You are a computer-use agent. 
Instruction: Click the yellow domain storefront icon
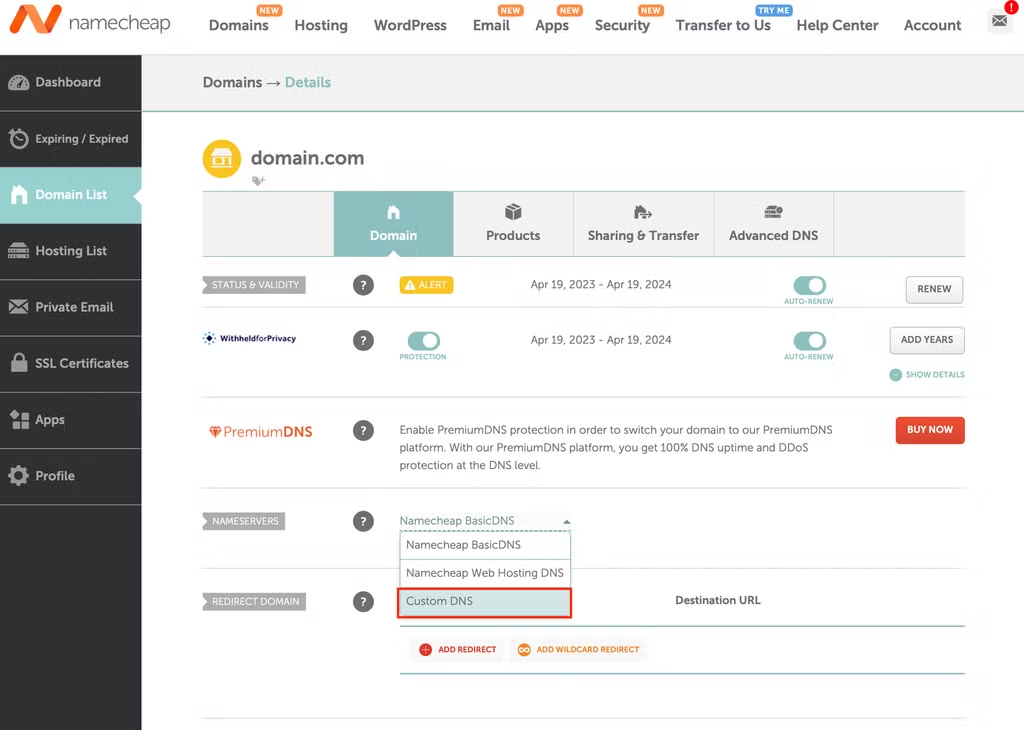click(x=222, y=159)
